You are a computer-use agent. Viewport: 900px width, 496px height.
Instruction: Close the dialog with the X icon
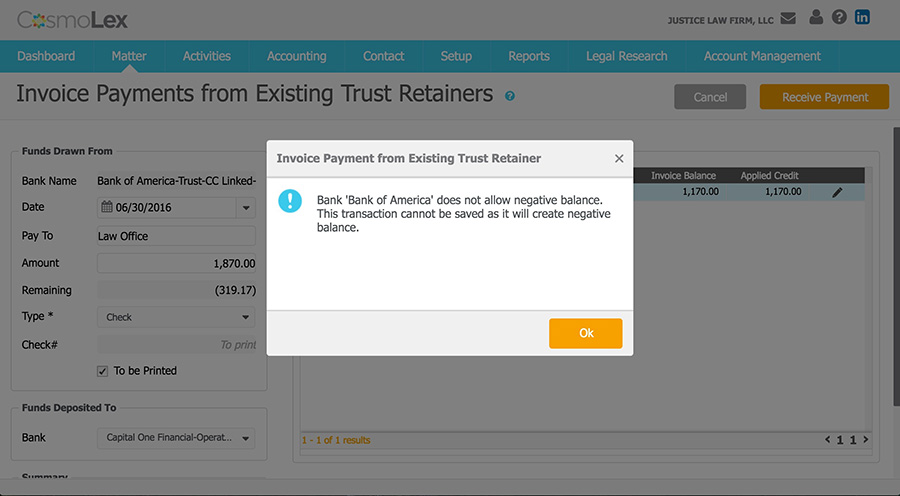pos(619,158)
